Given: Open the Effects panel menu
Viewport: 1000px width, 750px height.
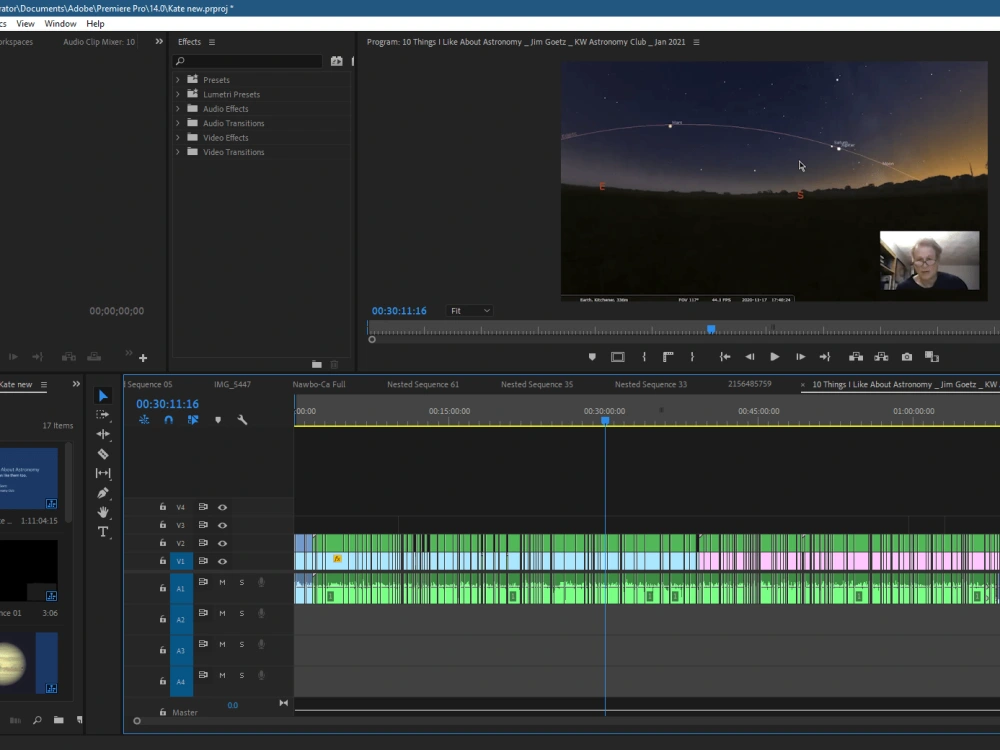Looking at the screenshot, I should [x=212, y=42].
